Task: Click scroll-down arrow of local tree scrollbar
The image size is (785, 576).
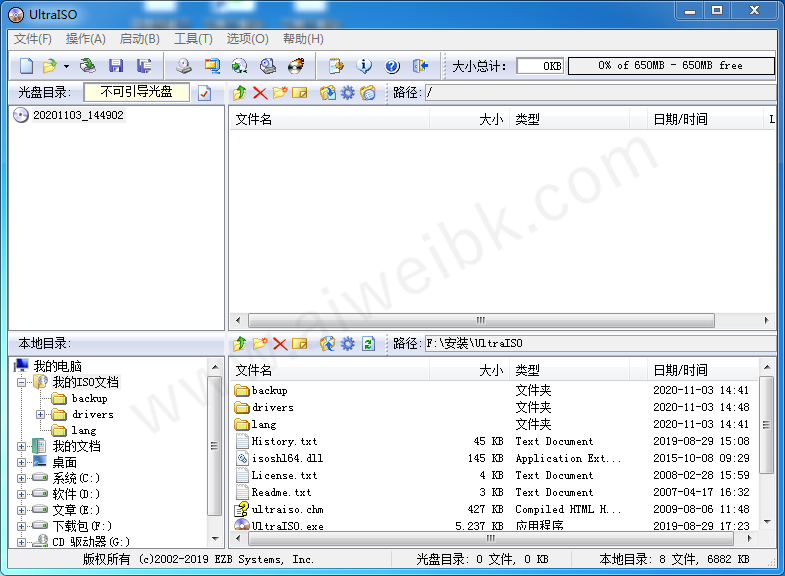Action: coord(215,539)
